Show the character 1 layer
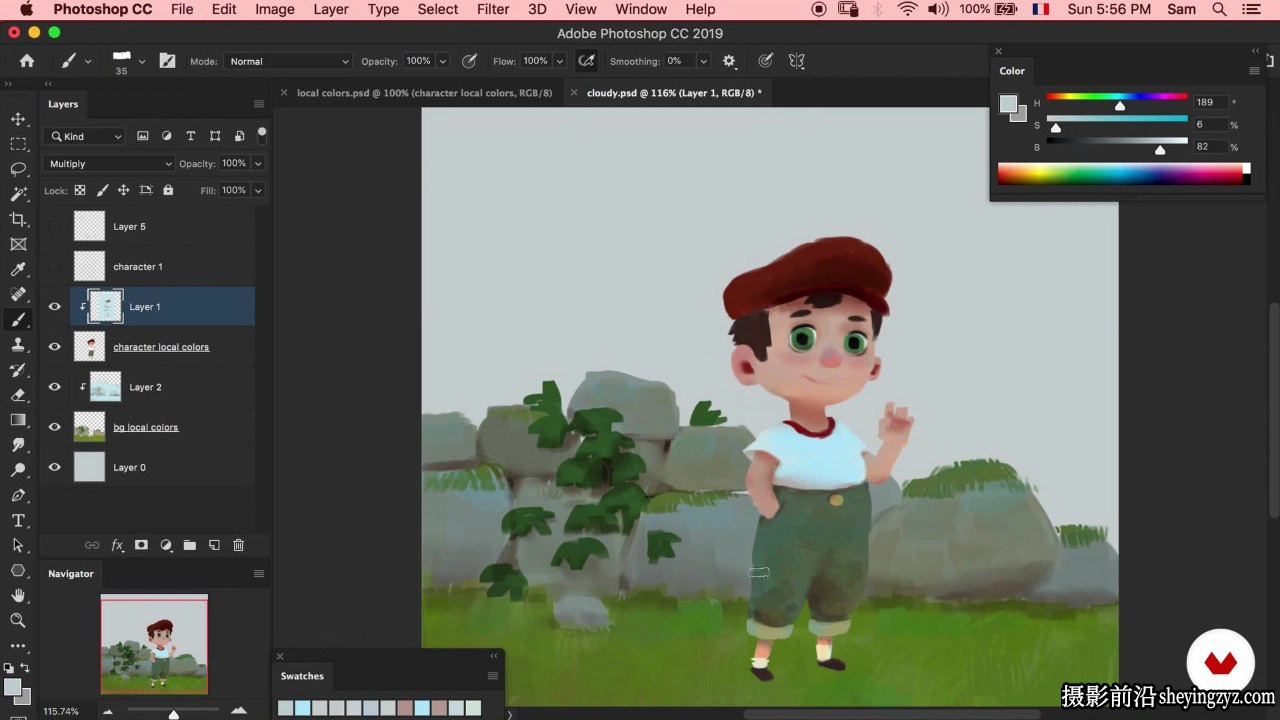The width and height of the screenshot is (1280, 720). pyautogui.click(x=55, y=267)
